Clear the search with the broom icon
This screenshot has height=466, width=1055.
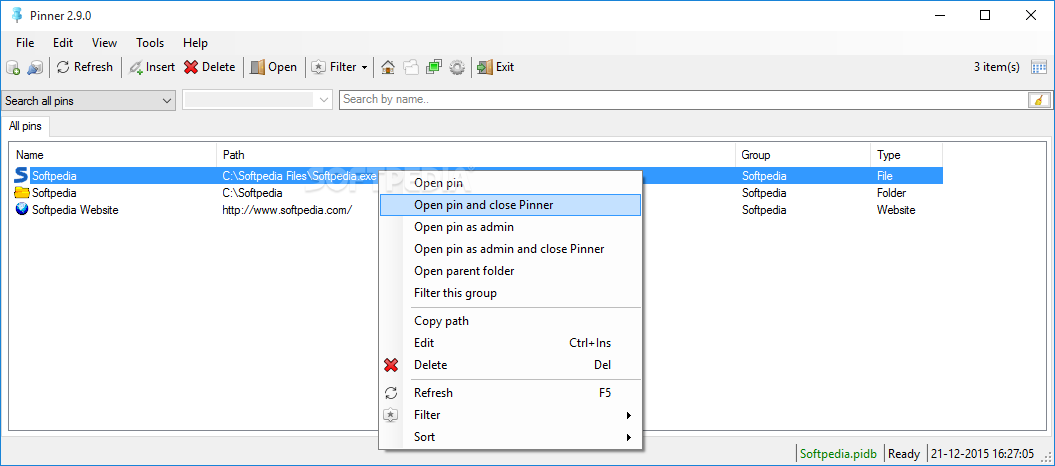1040,100
